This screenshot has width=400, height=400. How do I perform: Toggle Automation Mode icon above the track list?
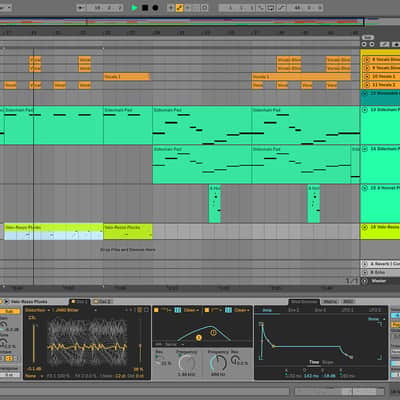point(385,44)
